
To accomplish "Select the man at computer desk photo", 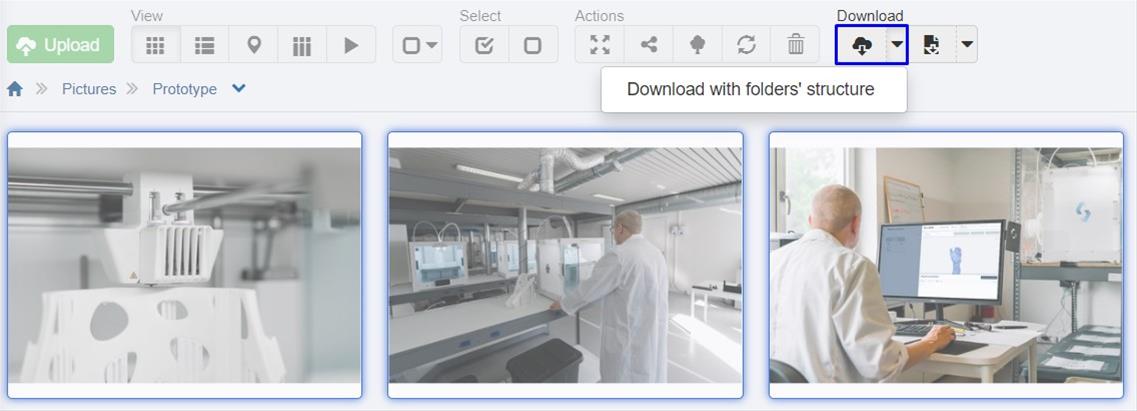I will pos(946,265).
